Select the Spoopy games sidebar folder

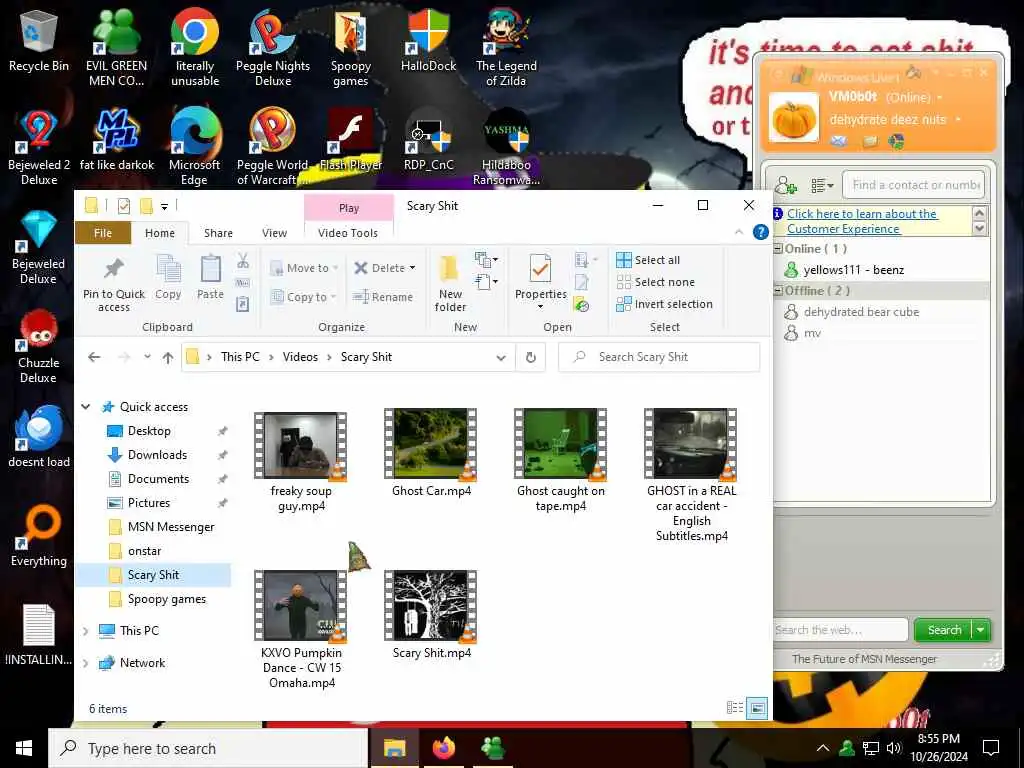167,599
